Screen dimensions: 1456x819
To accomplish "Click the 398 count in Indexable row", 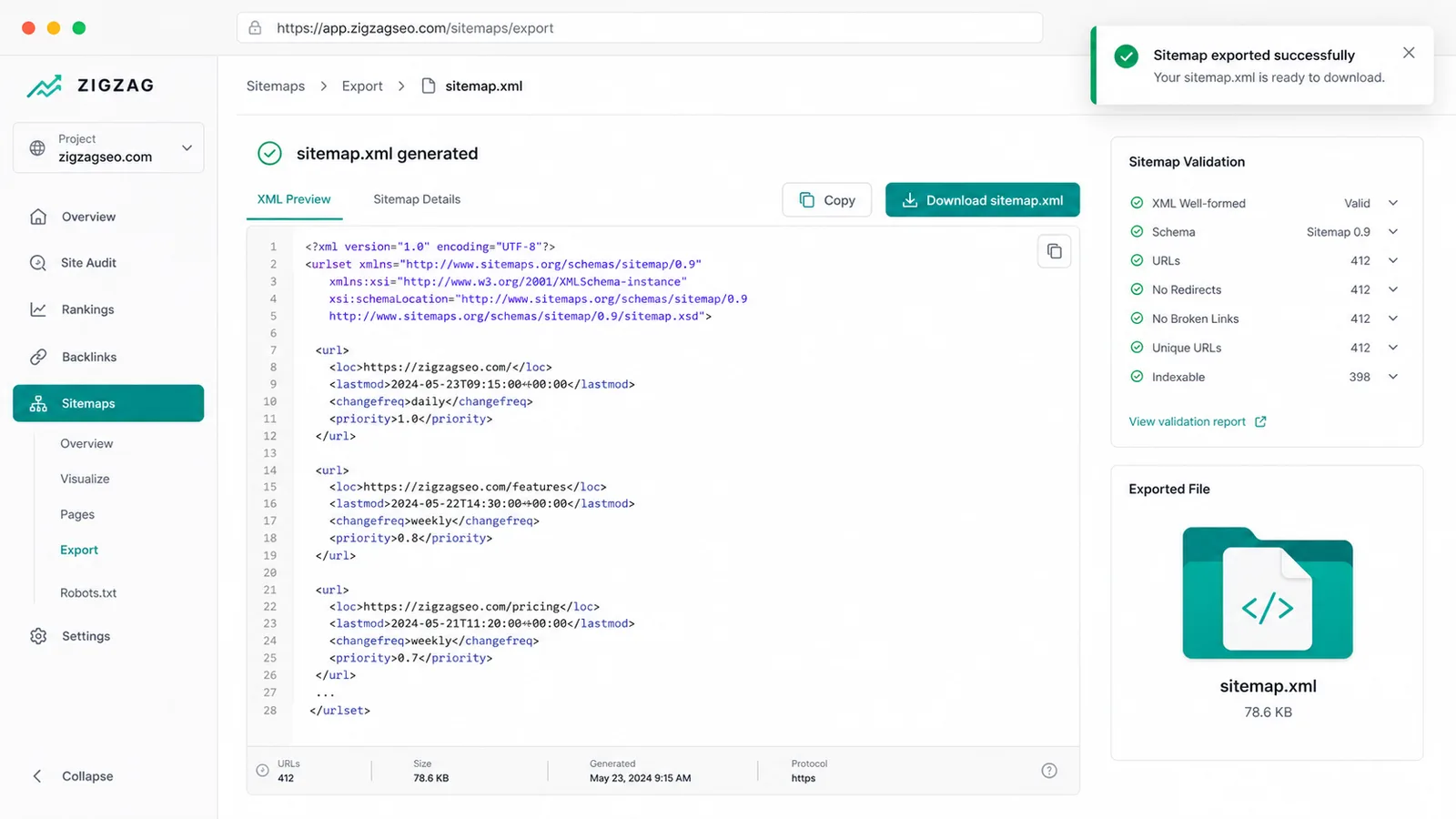I will tap(1360, 377).
